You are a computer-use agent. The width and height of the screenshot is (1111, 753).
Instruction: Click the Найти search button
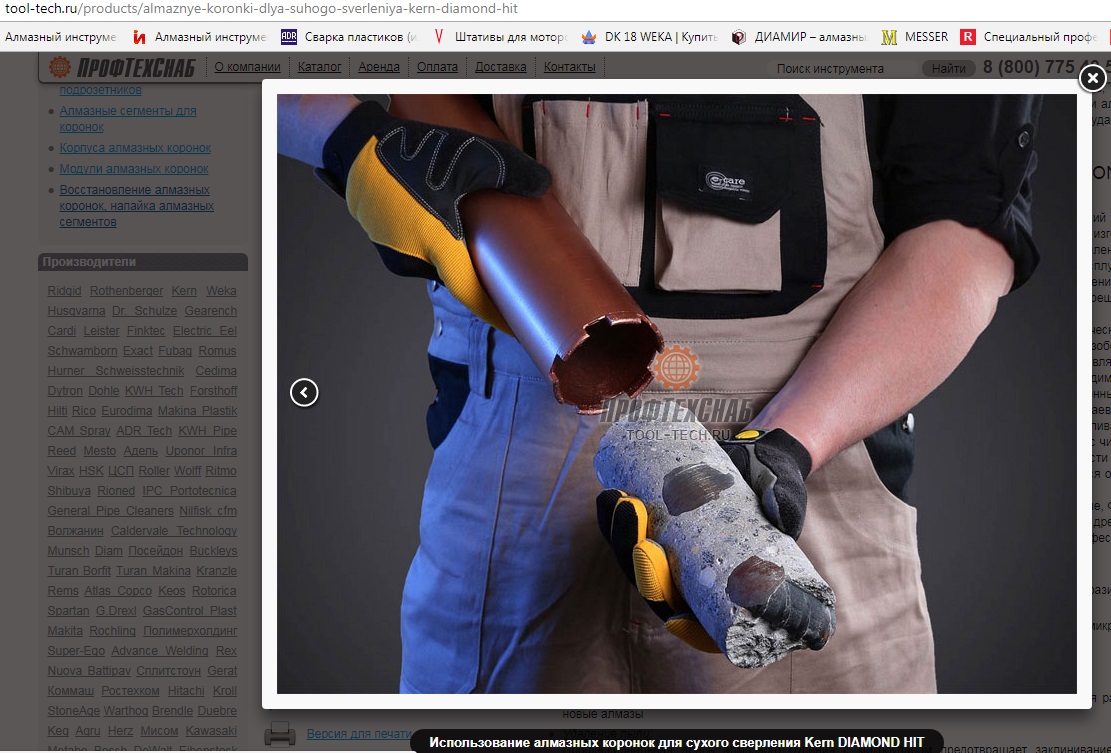click(948, 69)
